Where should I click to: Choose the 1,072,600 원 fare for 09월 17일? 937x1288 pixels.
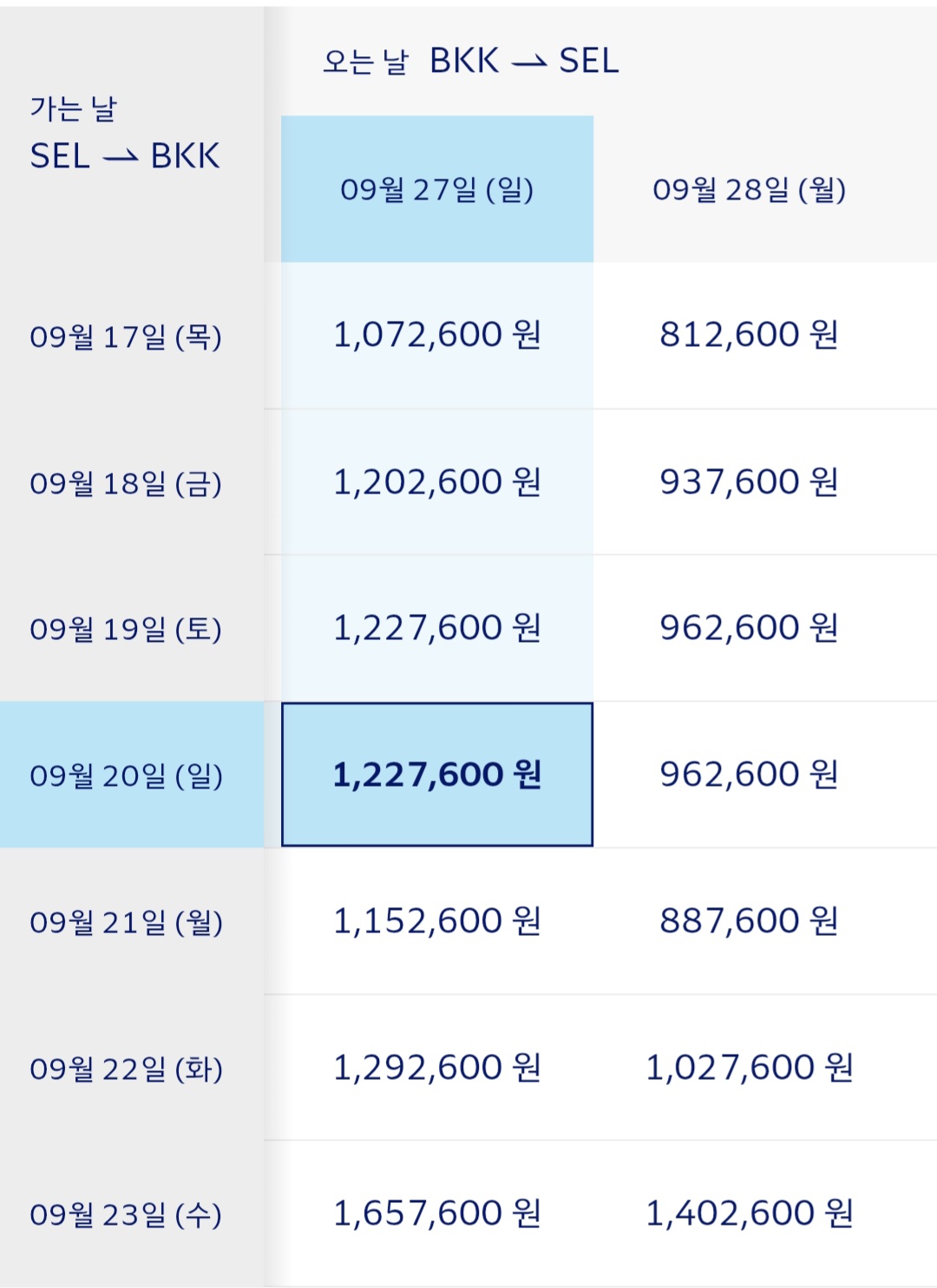tap(436, 335)
